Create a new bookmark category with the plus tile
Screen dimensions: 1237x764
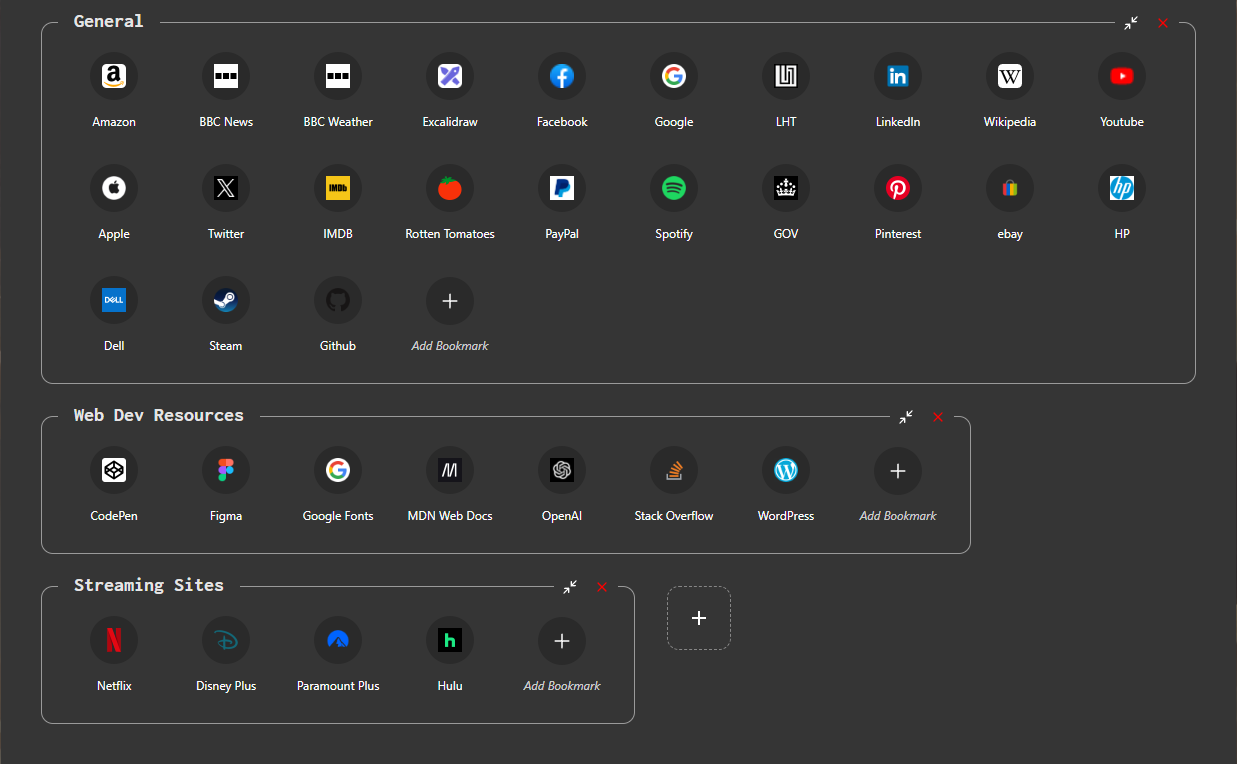coord(698,617)
